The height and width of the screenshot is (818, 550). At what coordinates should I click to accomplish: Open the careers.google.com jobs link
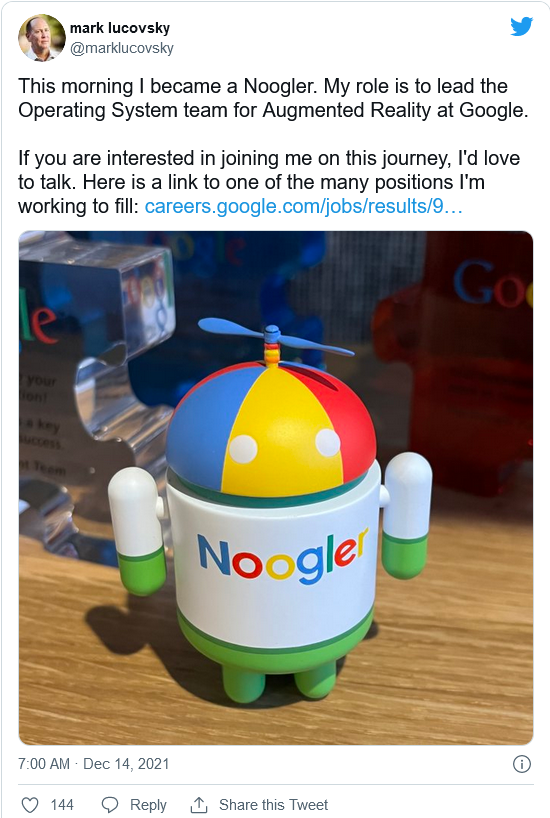tap(303, 206)
